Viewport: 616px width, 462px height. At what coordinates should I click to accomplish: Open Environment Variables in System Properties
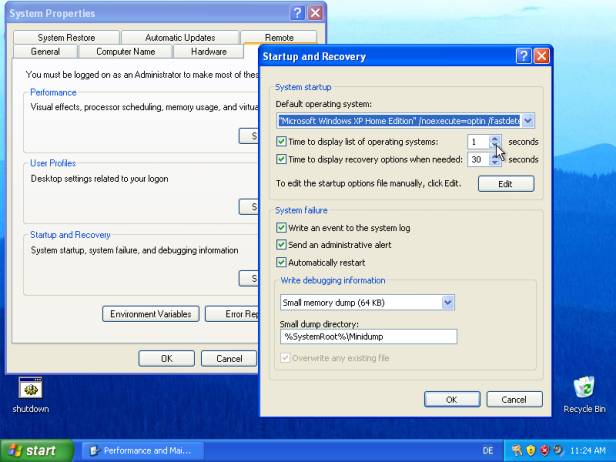[x=151, y=314]
